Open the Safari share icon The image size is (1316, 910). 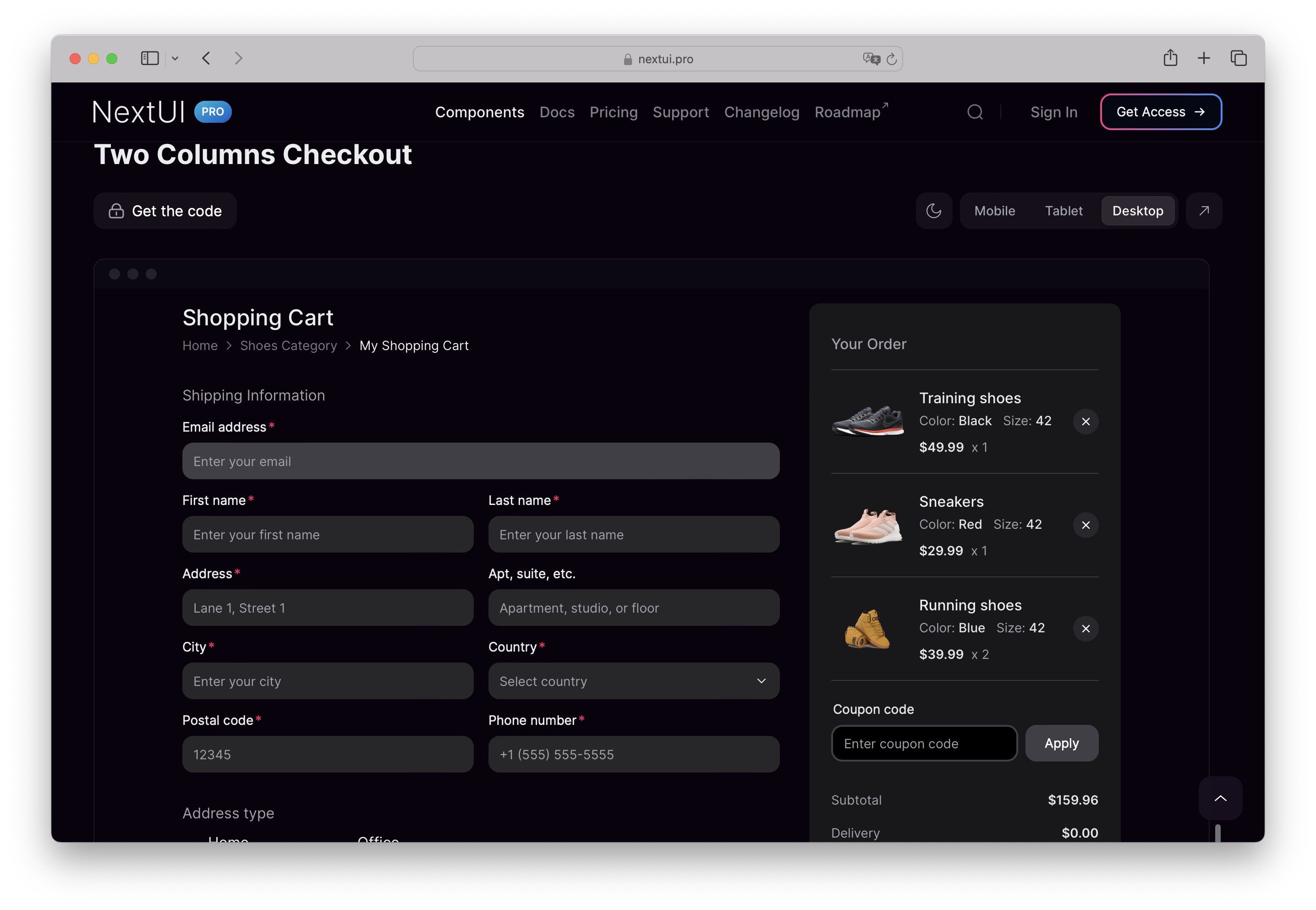(1170, 58)
